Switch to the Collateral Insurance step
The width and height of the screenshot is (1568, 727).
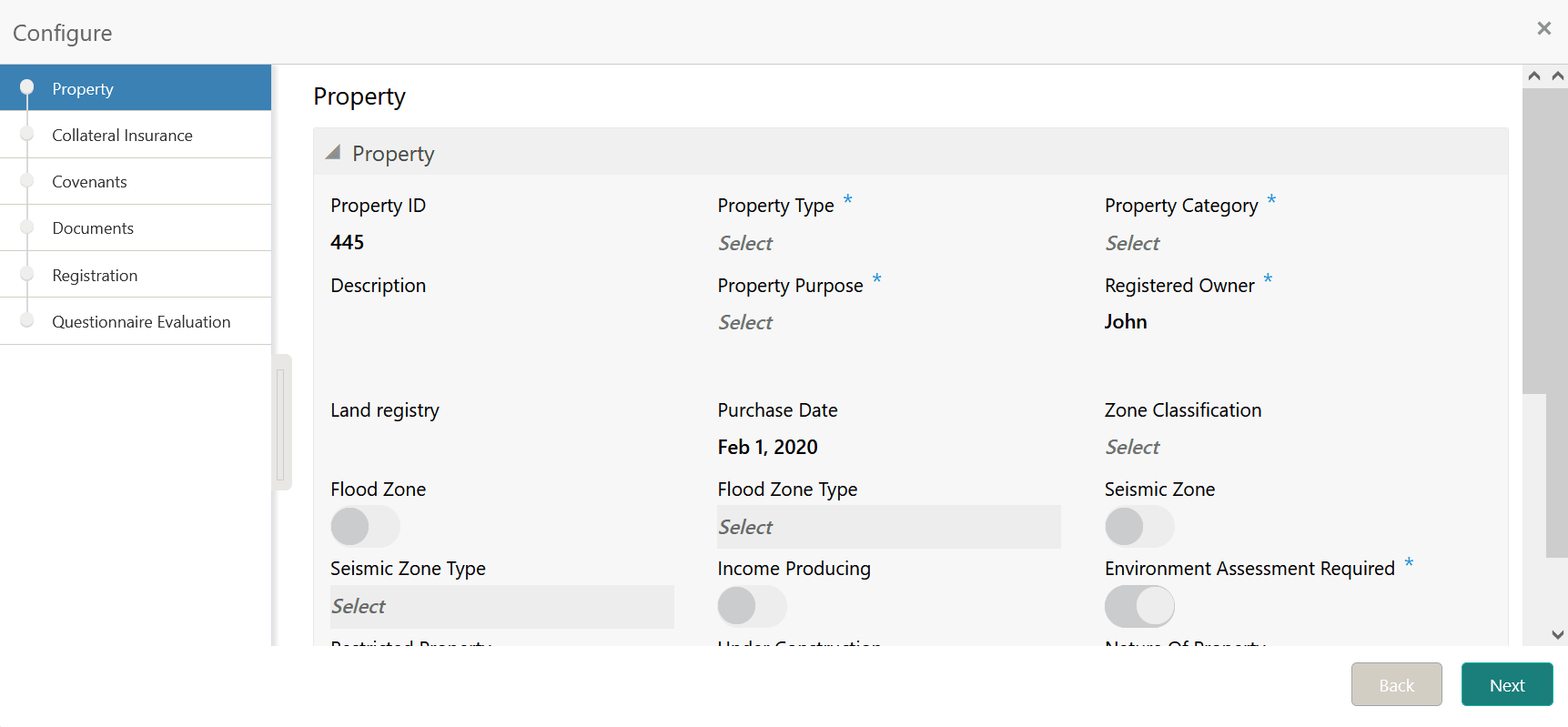123,135
